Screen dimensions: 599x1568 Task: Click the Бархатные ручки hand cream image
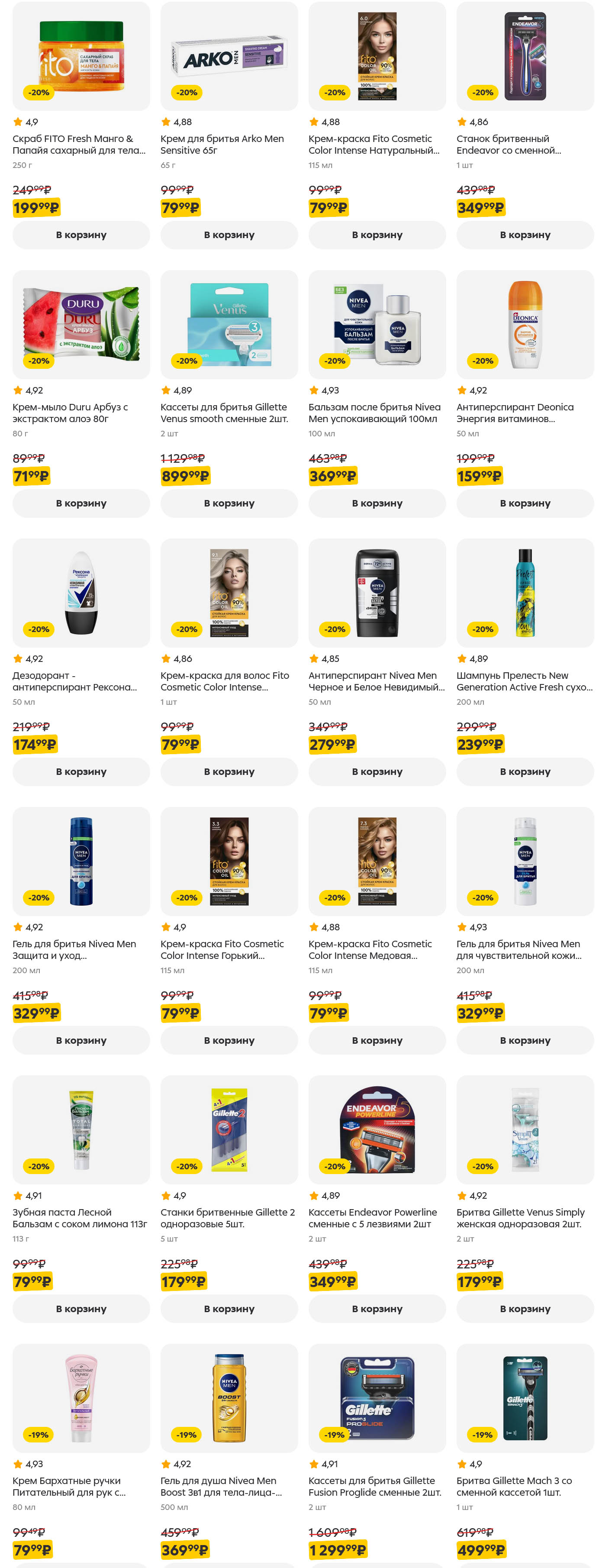81,1398
